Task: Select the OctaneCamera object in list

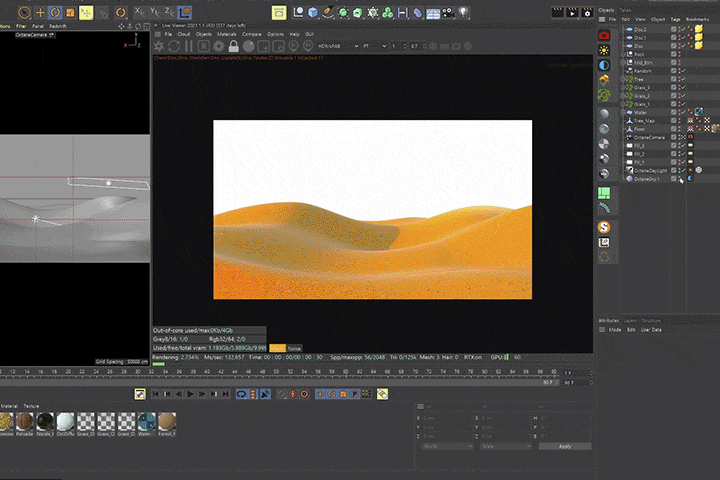Action: coord(648,137)
